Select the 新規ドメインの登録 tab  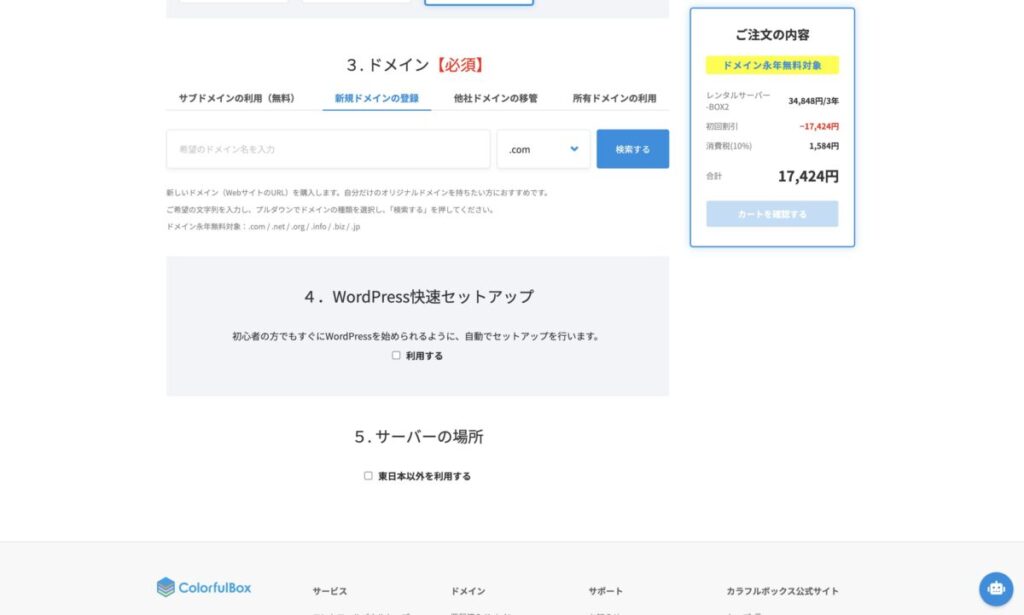tap(376, 98)
